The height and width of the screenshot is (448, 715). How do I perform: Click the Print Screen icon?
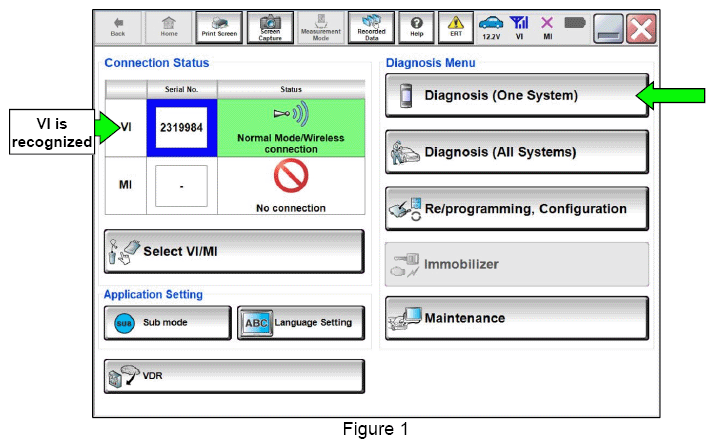(219, 28)
